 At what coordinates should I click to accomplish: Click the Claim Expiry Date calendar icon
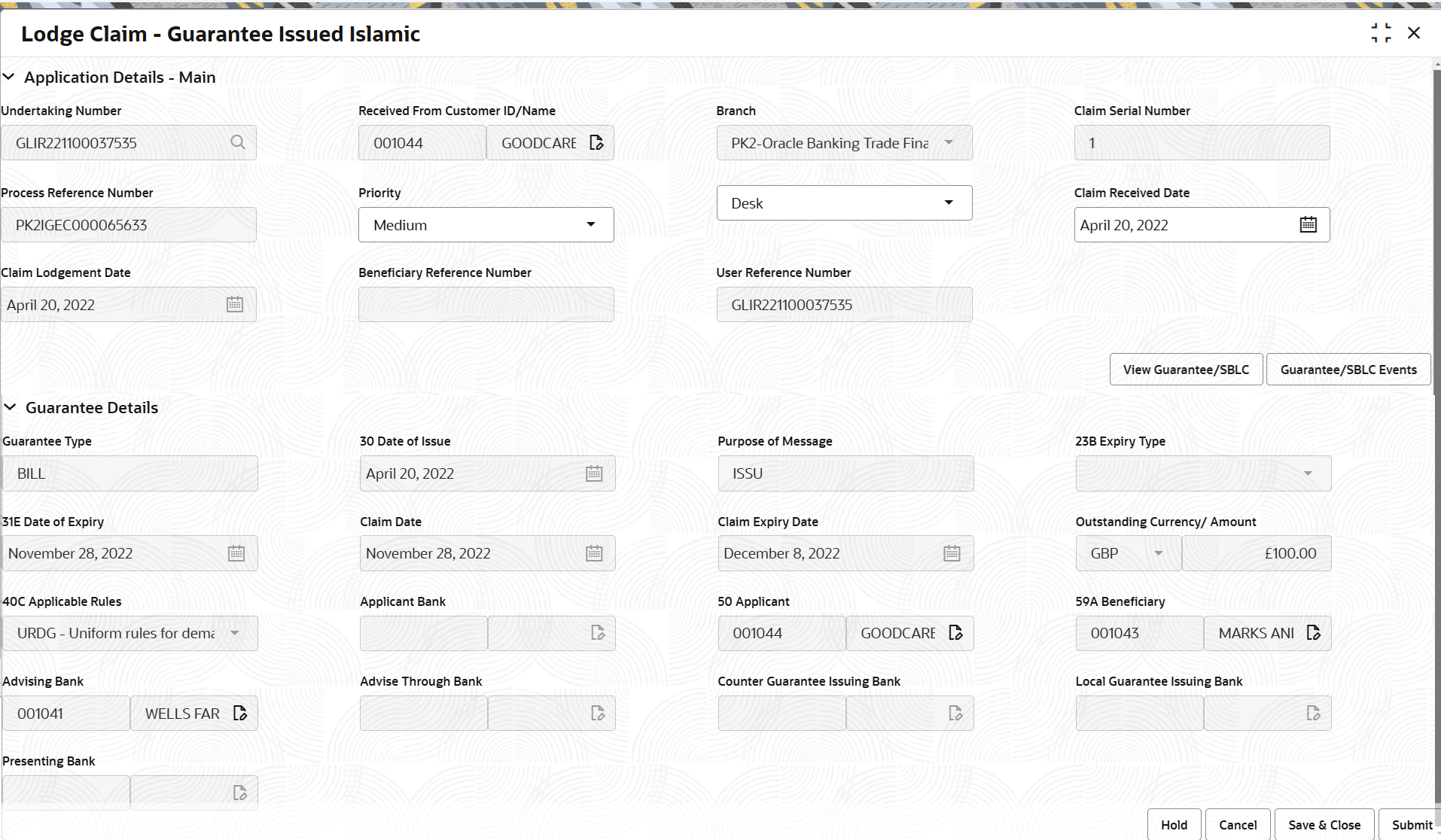click(952, 553)
